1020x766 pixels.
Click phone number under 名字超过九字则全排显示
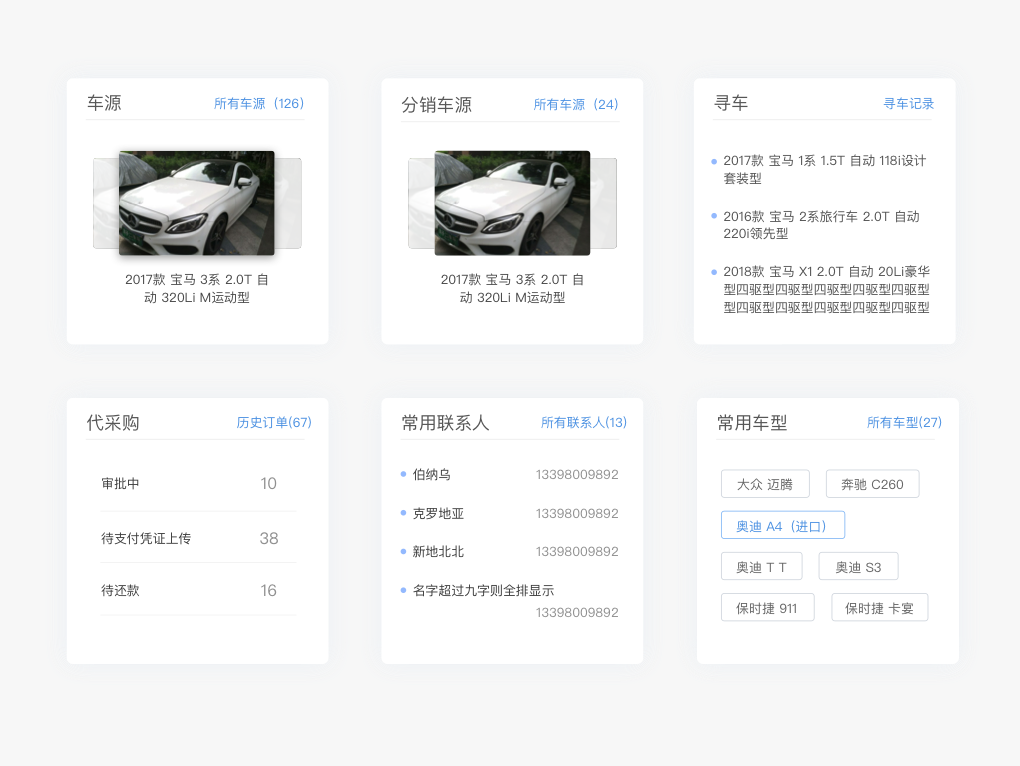tap(577, 613)
